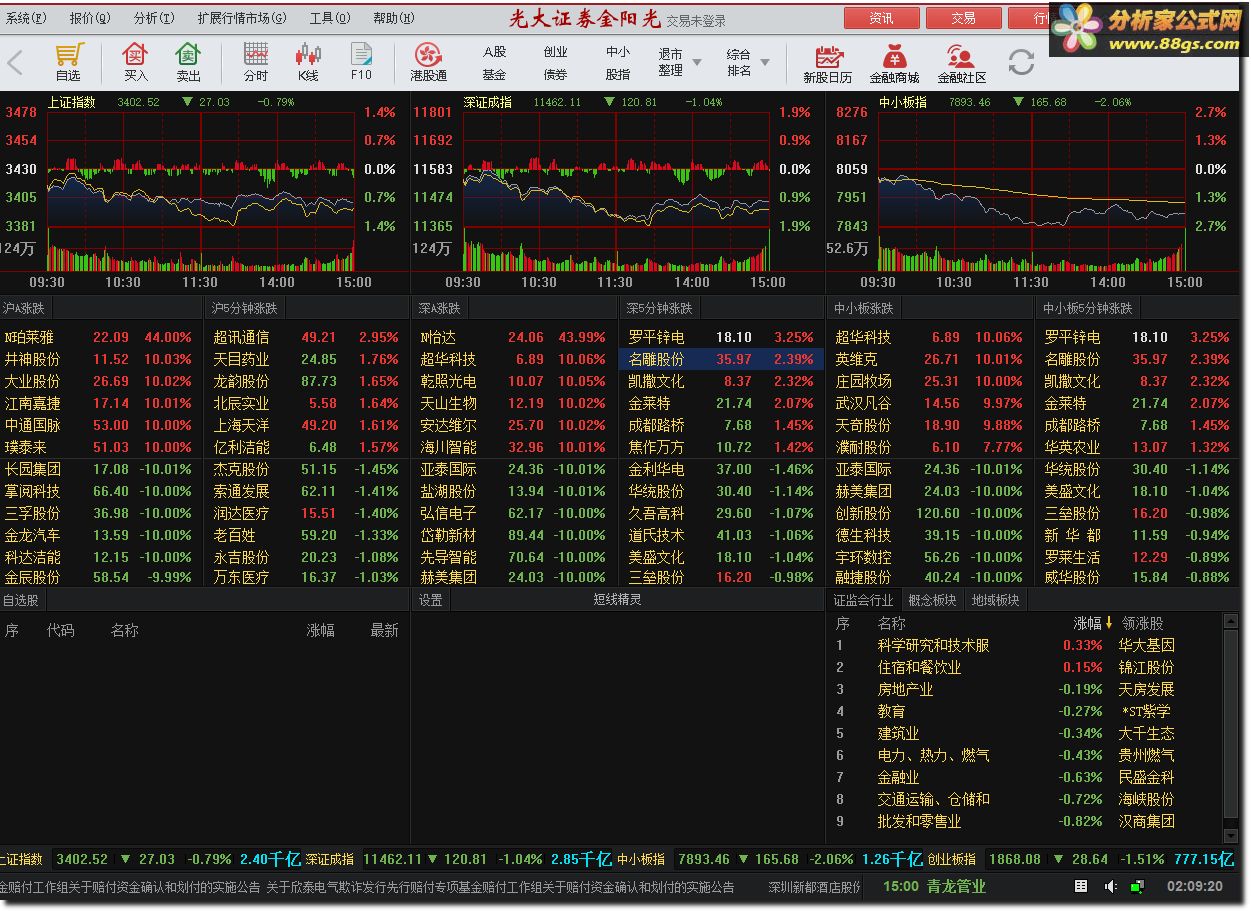Viewport: 1251px width, 911px height.
Task: Click the 涨幅 sort arrow in industry list
Action: point(1109,623)
